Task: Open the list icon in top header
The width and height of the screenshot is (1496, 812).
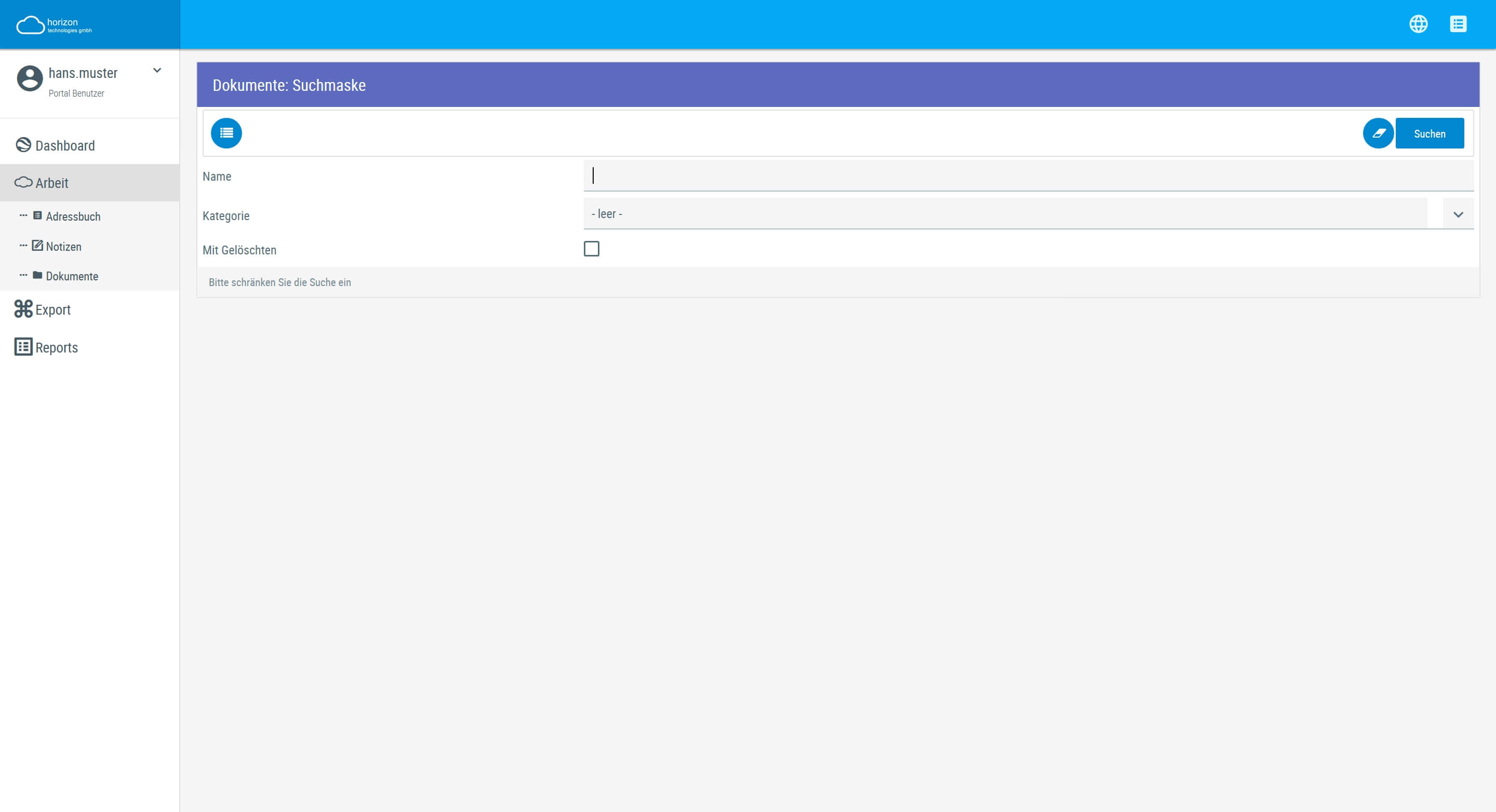Action: pos(1458,24)
